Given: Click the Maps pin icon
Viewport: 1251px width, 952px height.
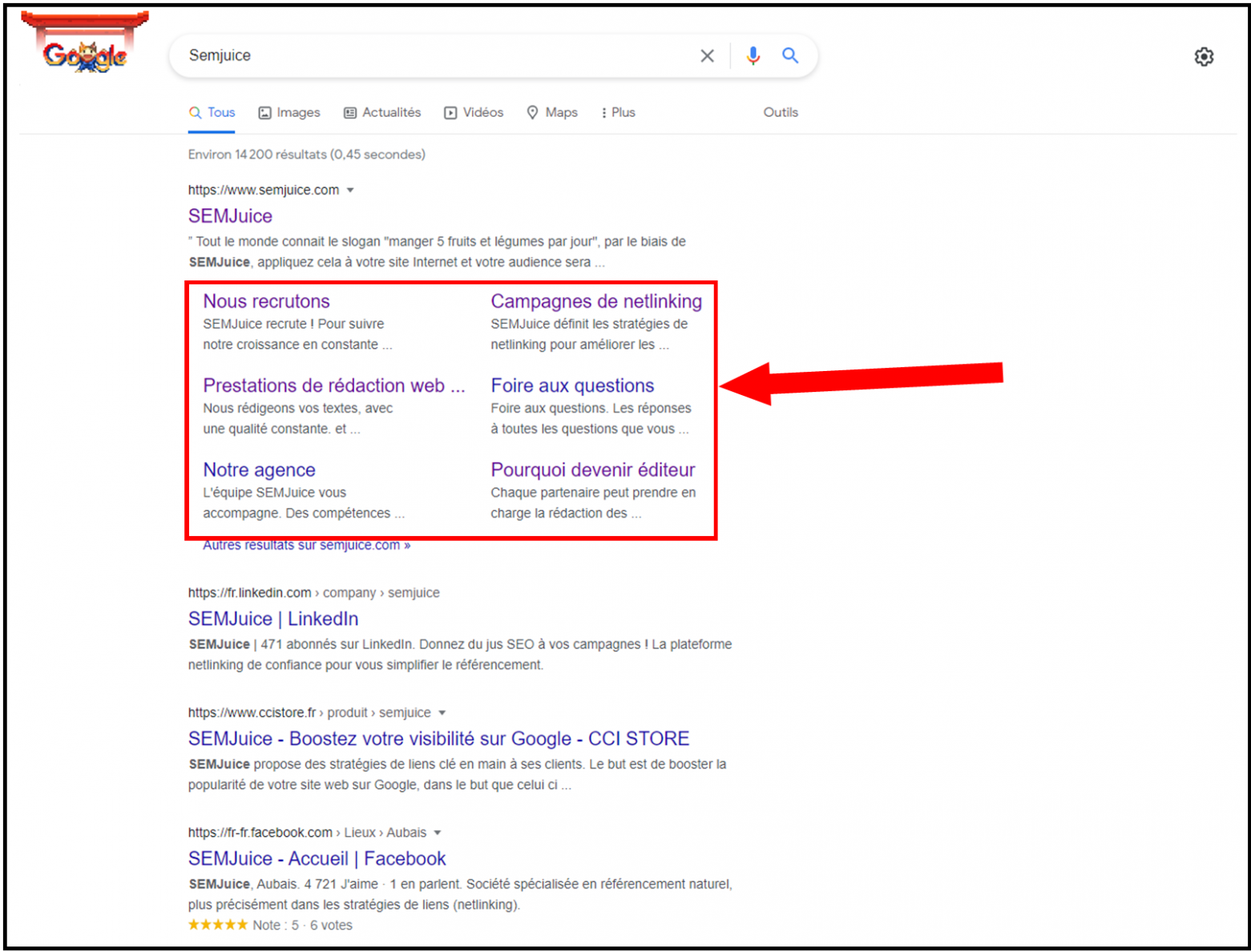Looking at the screenshot, I should tap(532, 113).
